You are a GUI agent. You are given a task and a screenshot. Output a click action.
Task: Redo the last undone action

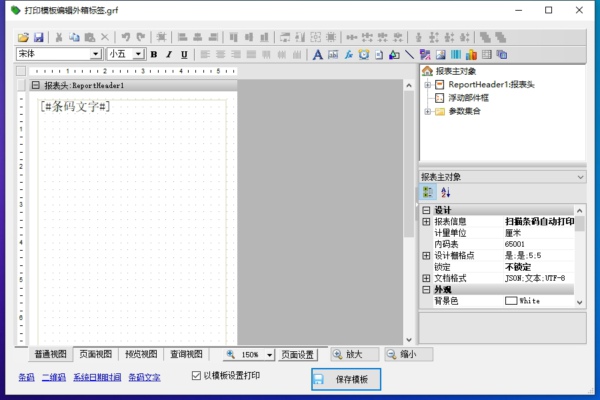click(141, 37)
